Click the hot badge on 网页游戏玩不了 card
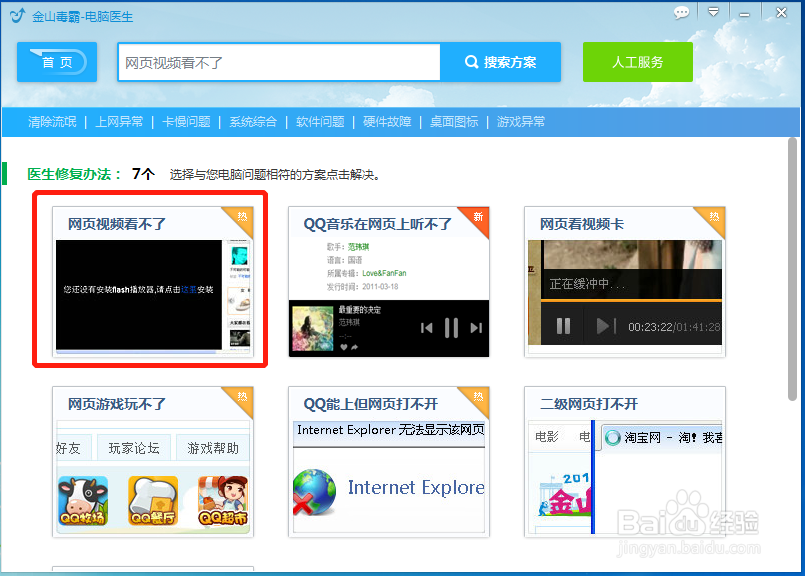Screen dimensions: 805x576 [241, 398]
